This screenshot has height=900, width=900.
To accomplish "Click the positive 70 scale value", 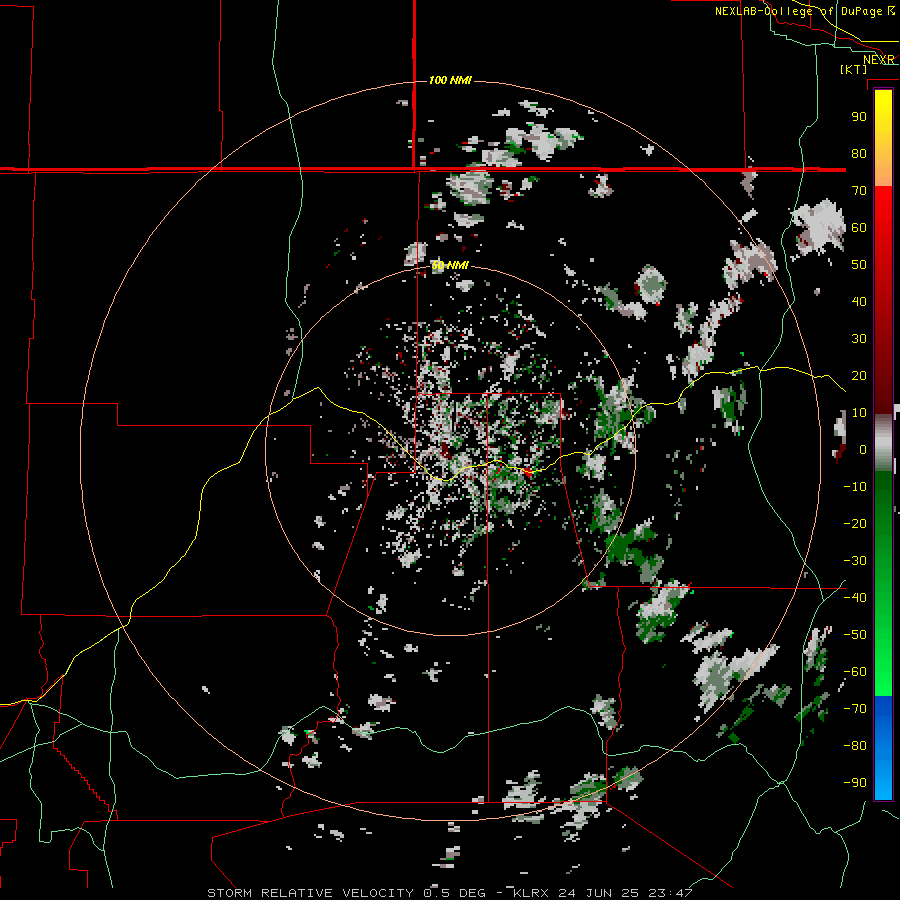I will tap(859, 191).
